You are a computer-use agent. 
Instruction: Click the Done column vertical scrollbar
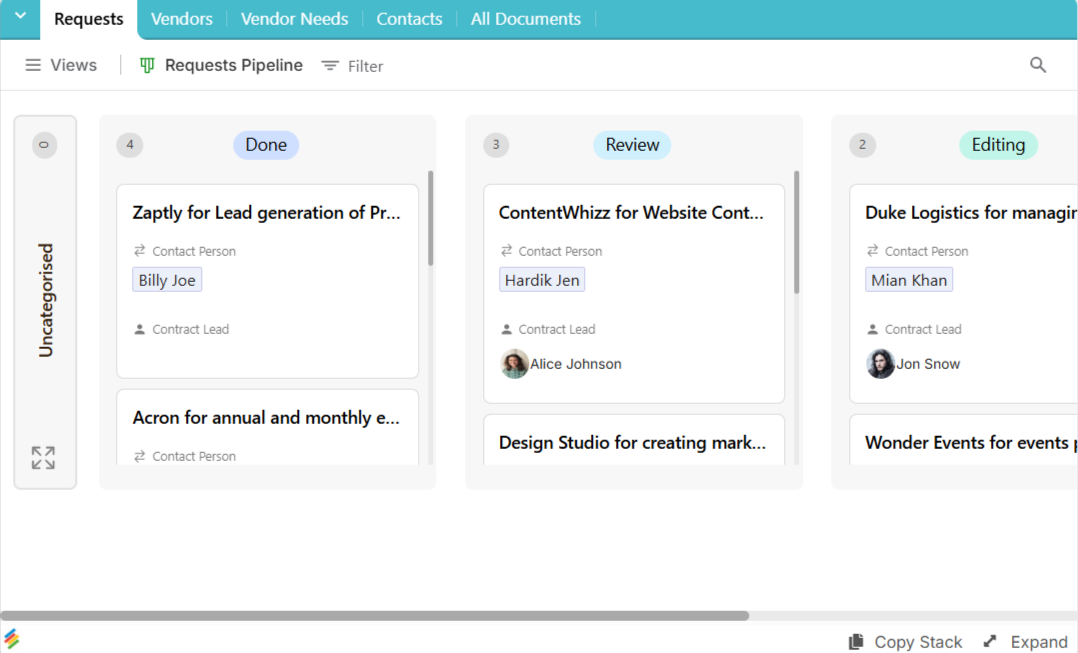[430, 218]
